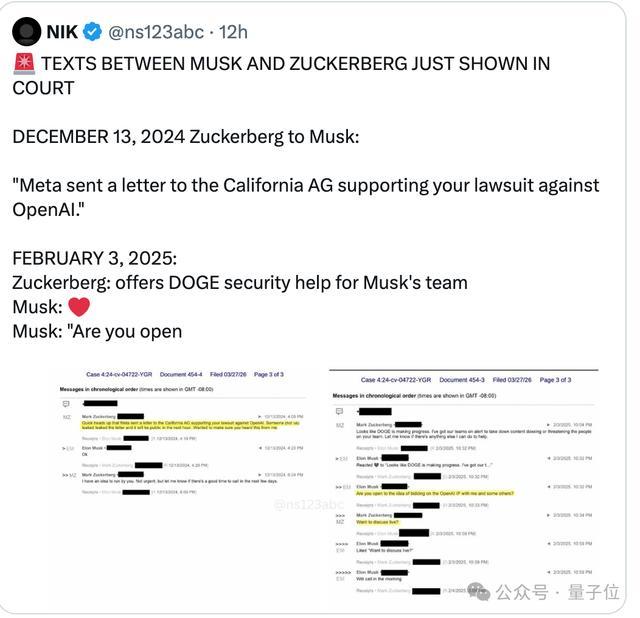The height and width of the screenshot is (618, 640).
Task: Open the 12h tweet timestamp
Action: click(233, 32)
